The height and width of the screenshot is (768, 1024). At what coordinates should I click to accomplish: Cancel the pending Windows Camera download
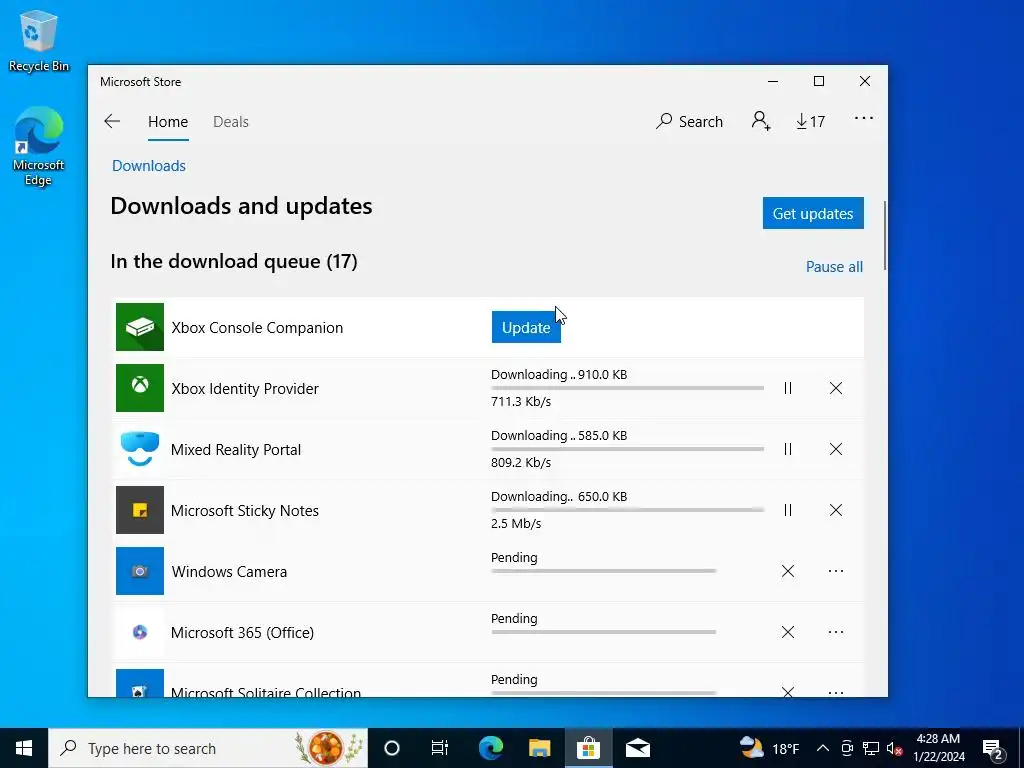click(788, 571)
